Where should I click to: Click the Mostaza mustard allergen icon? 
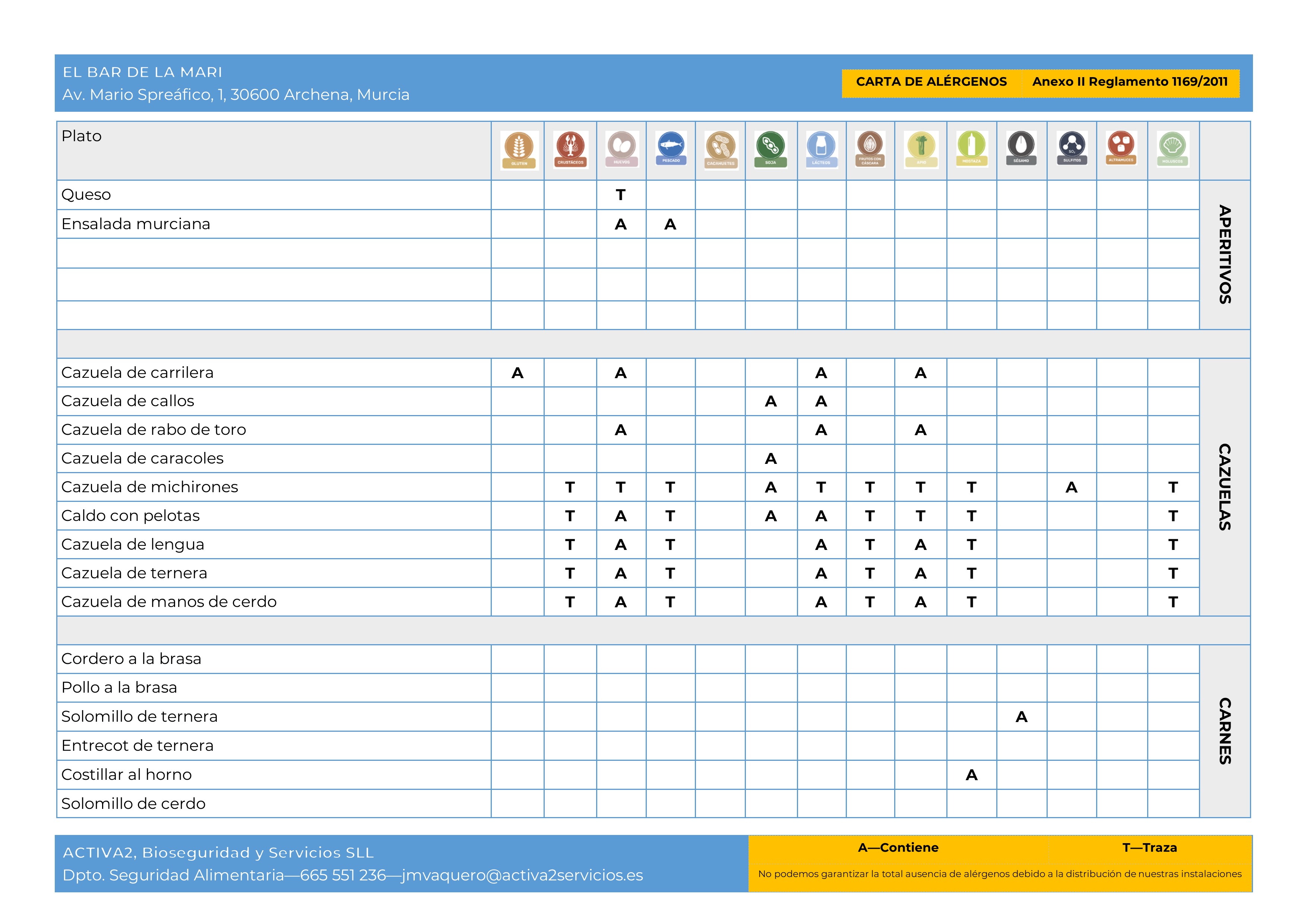[x=972, y=149]
